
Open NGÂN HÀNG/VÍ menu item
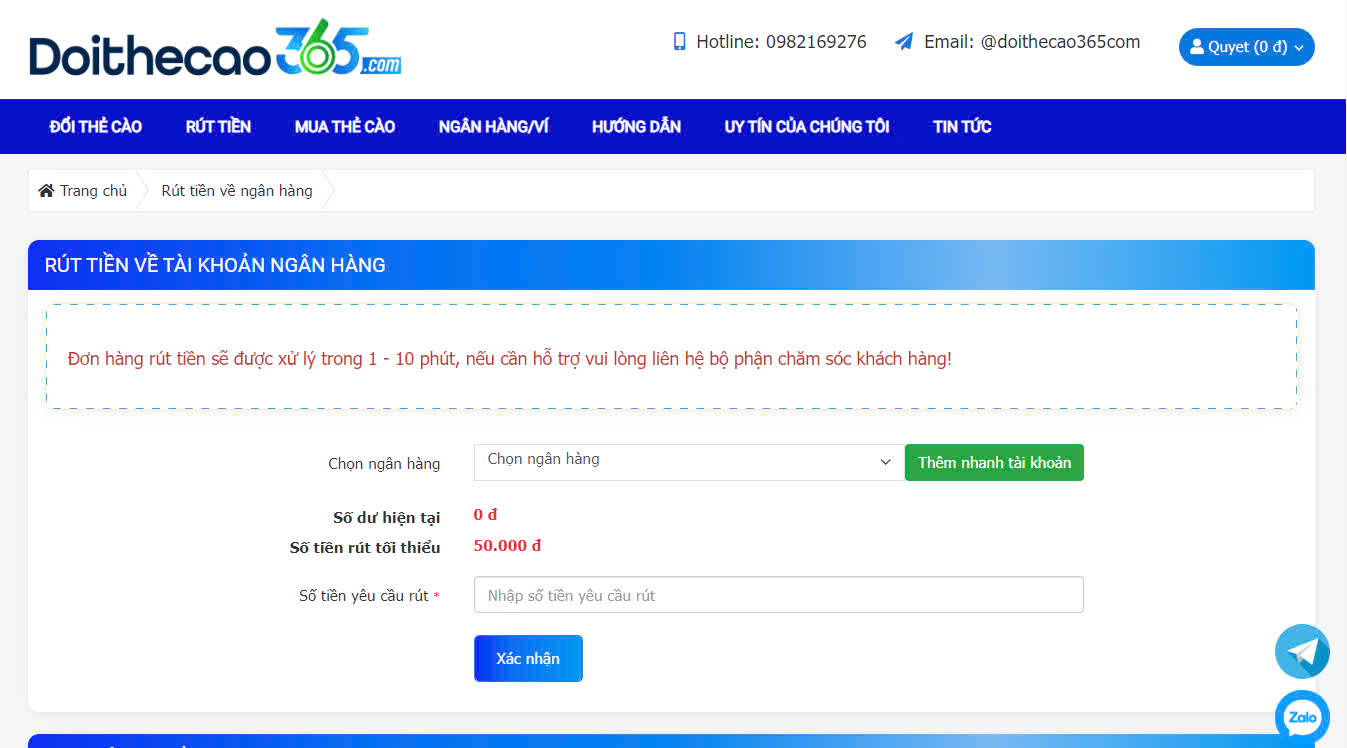pos(494,126)
